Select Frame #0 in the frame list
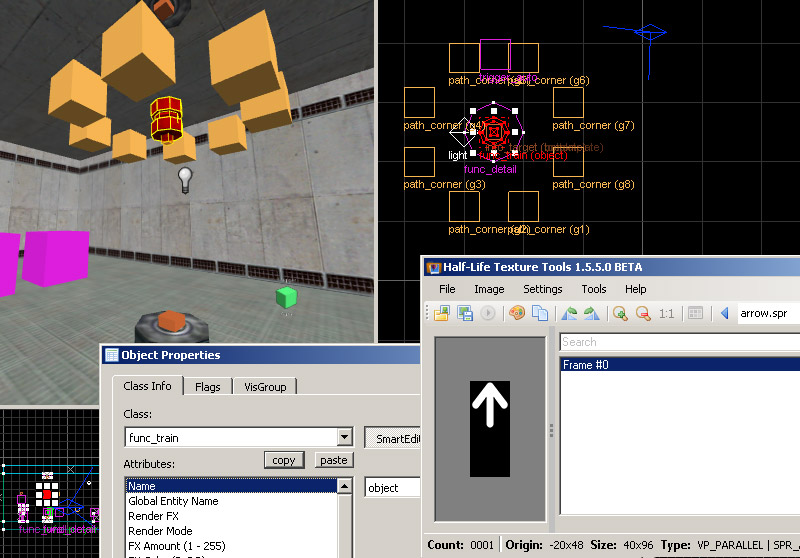Viewport: 800px width, 558px height. pyautogui.click(x=681, y=365)
